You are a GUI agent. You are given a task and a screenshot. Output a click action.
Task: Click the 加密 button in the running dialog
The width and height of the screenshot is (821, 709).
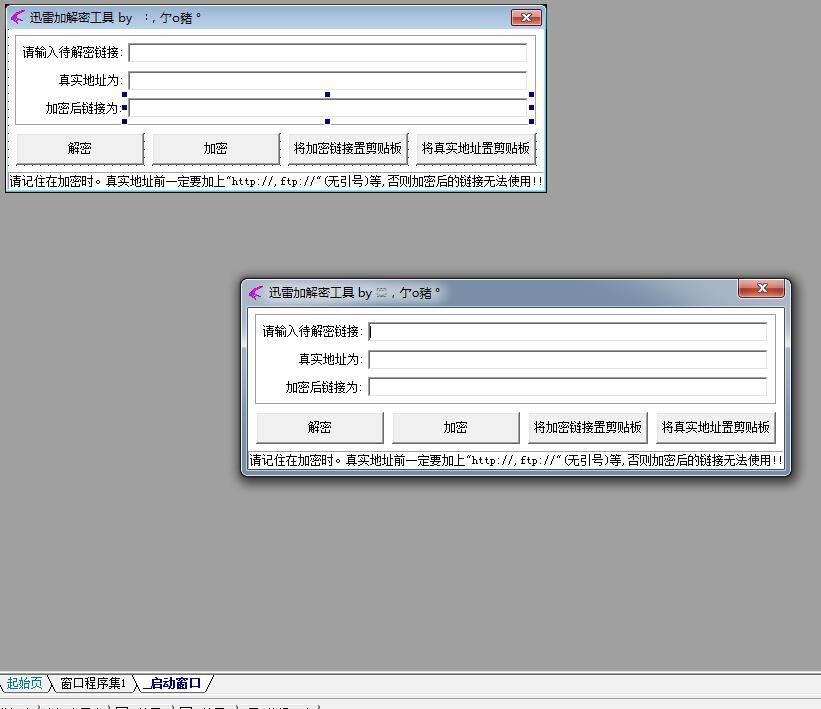pyautogui.click(x=456, y=427)
